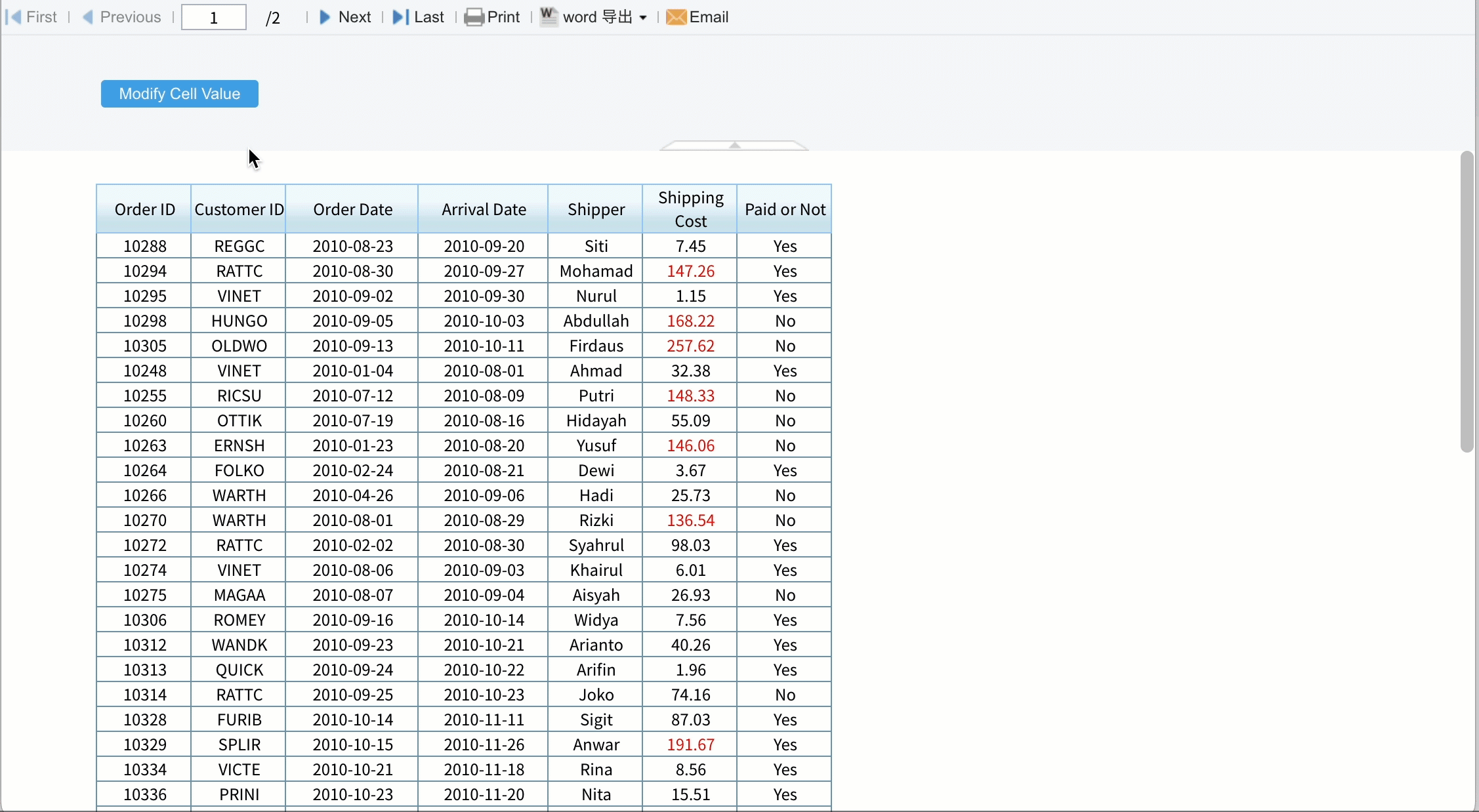1479x812 pixels.
Task: Open the Word export options dropdown
Action: point(643,17)
